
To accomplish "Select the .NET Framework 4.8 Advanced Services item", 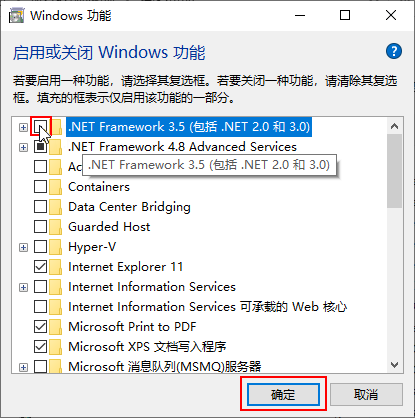I will click(182, 147).
